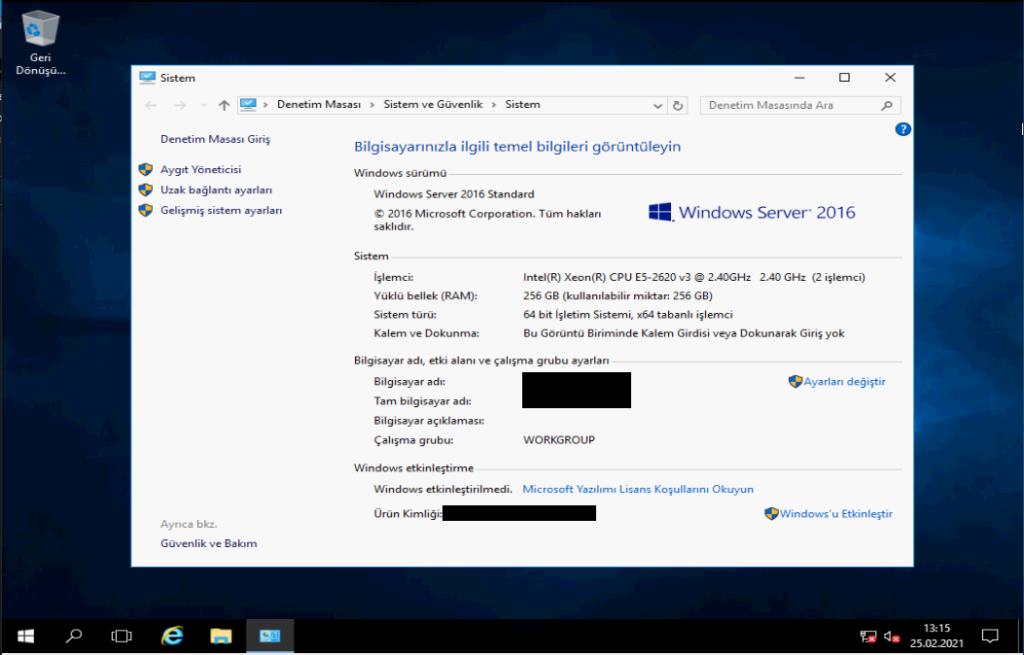This screenshot has height=655, width=1024.
Task: Expand the address bar history dropdown
Action: coord(658,106)
